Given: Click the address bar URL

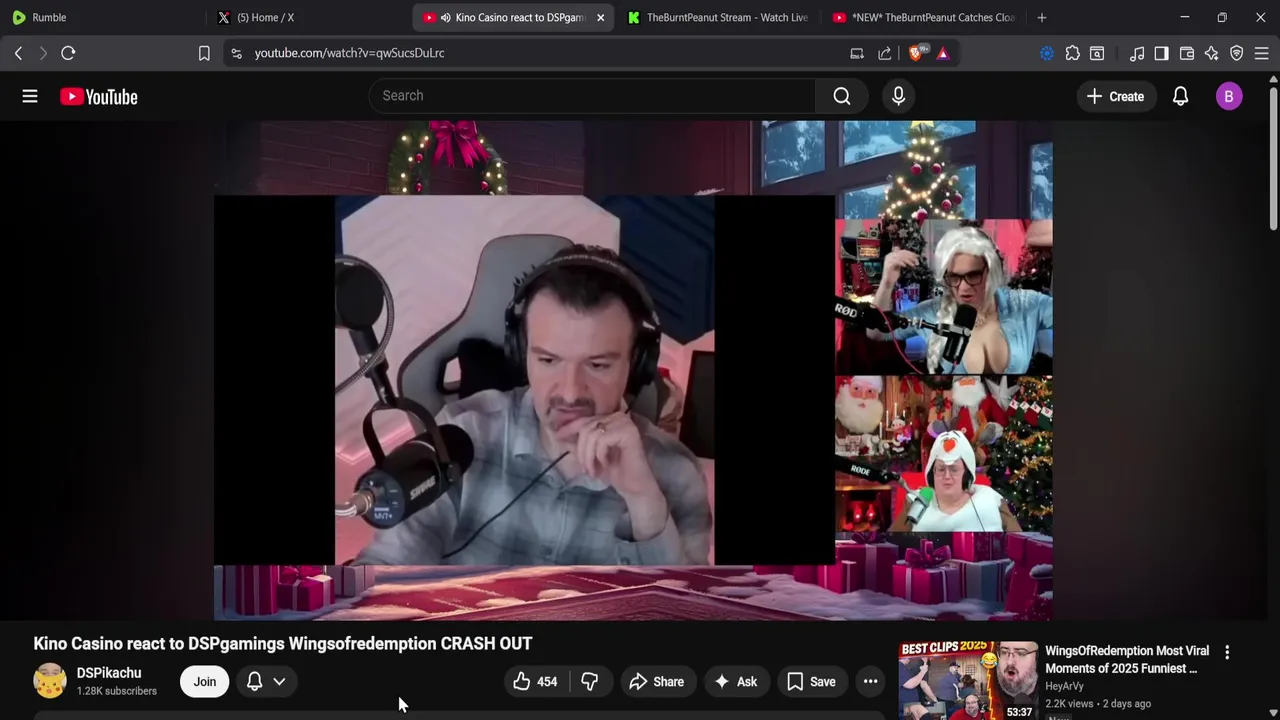Looking at the screenshot, I should (350, 53).
